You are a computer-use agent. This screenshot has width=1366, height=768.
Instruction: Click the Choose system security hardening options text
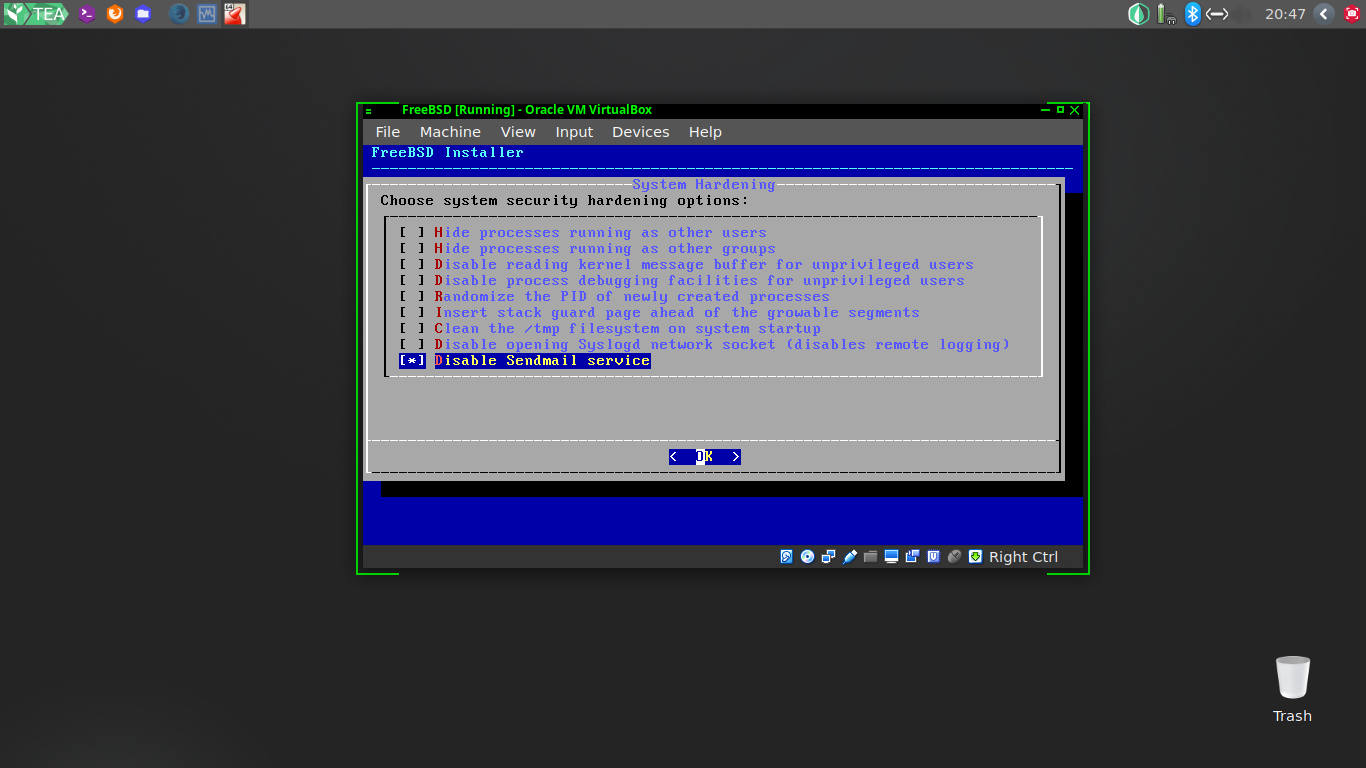tap(564, 201)
